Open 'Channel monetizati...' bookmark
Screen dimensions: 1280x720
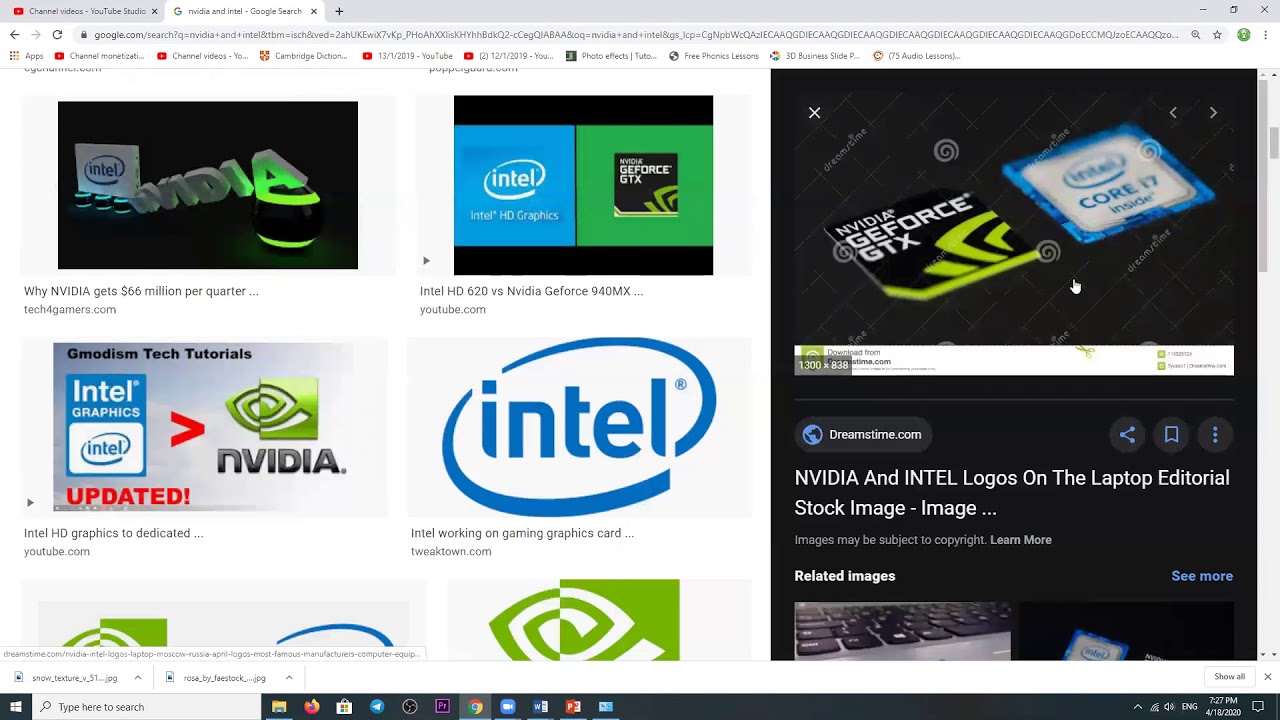coord(99,56)
